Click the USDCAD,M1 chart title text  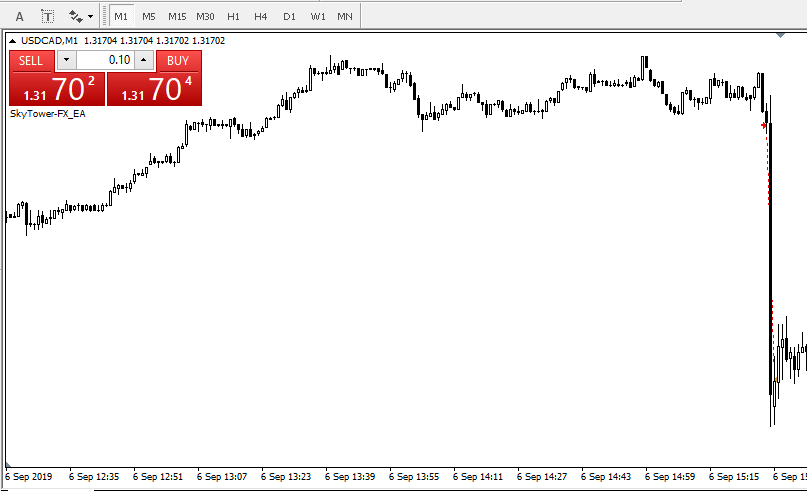coord(49,41)
